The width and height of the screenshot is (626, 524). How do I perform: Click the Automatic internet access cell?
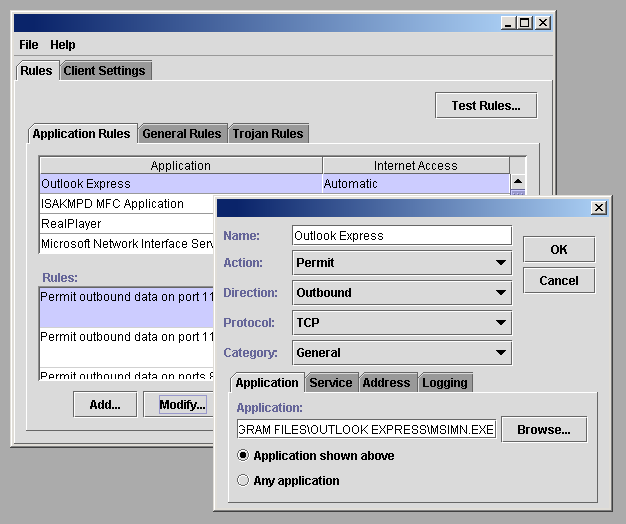[x=416, y=184]
